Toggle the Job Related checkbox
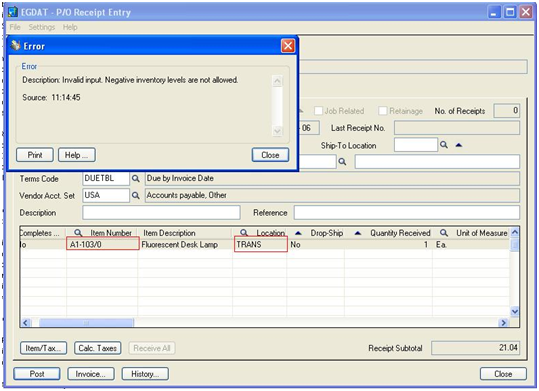The height and width of the screenshot is (391, 539). coord(318,111)
